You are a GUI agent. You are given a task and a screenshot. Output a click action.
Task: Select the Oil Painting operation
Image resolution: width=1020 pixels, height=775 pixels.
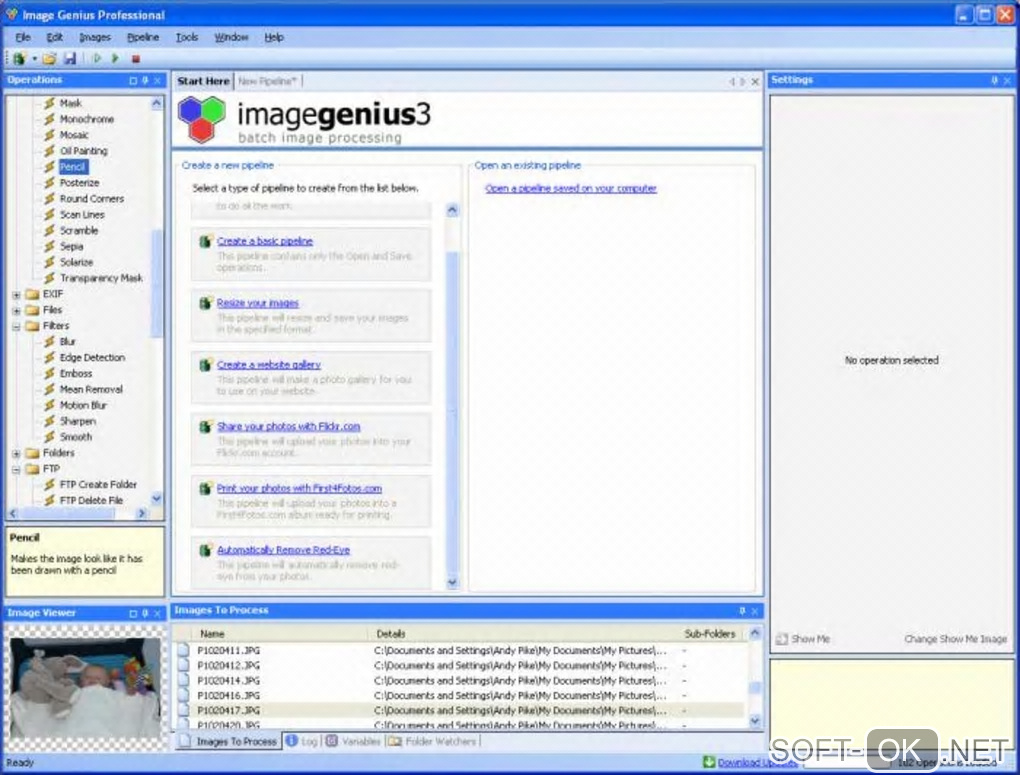83,151
